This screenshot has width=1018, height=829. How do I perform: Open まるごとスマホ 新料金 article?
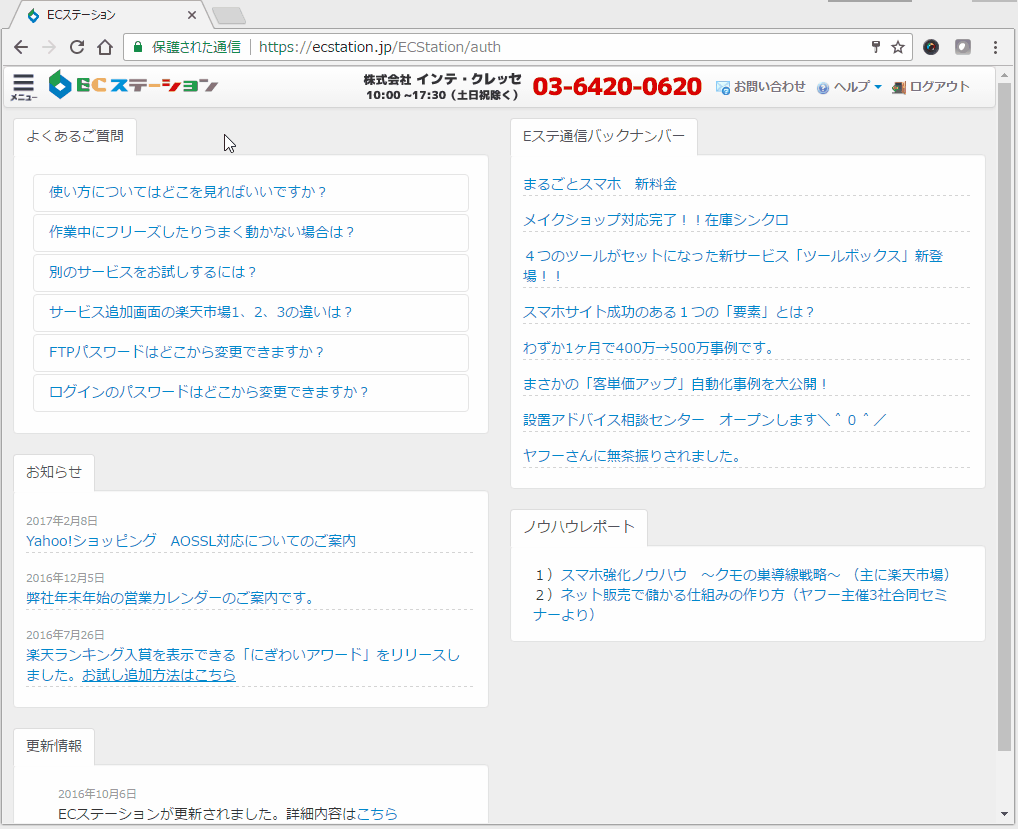tap(600, 184)
